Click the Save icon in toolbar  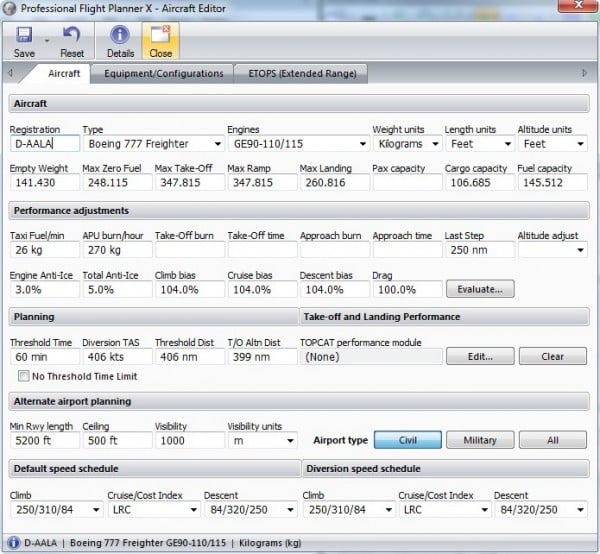[24, 36]
